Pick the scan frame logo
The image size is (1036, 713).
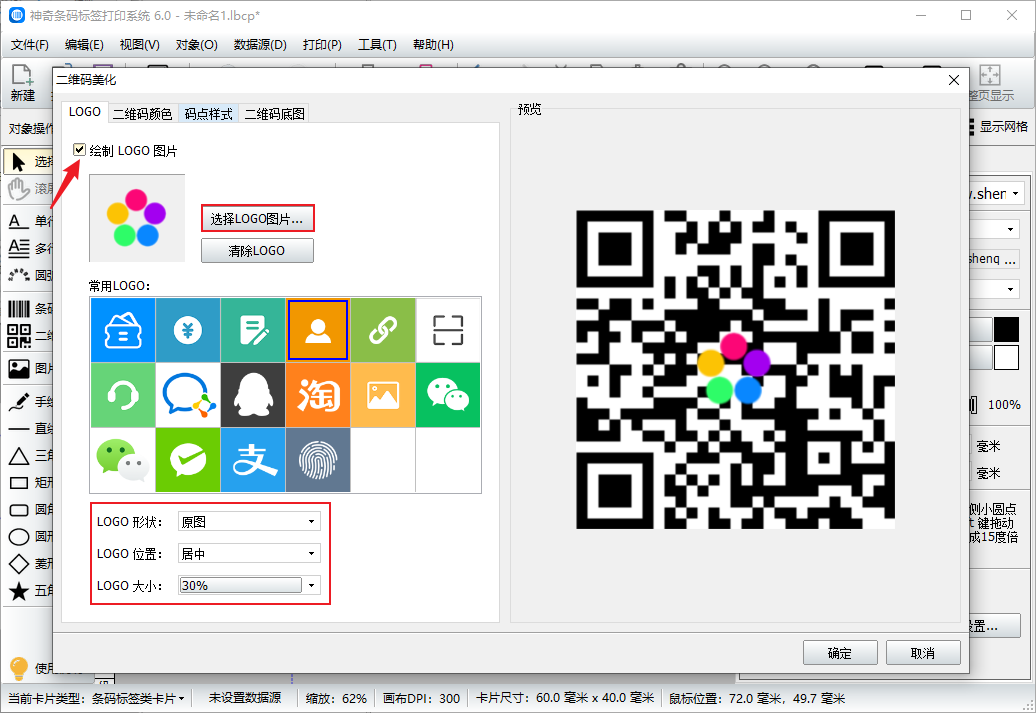point(448,330)
